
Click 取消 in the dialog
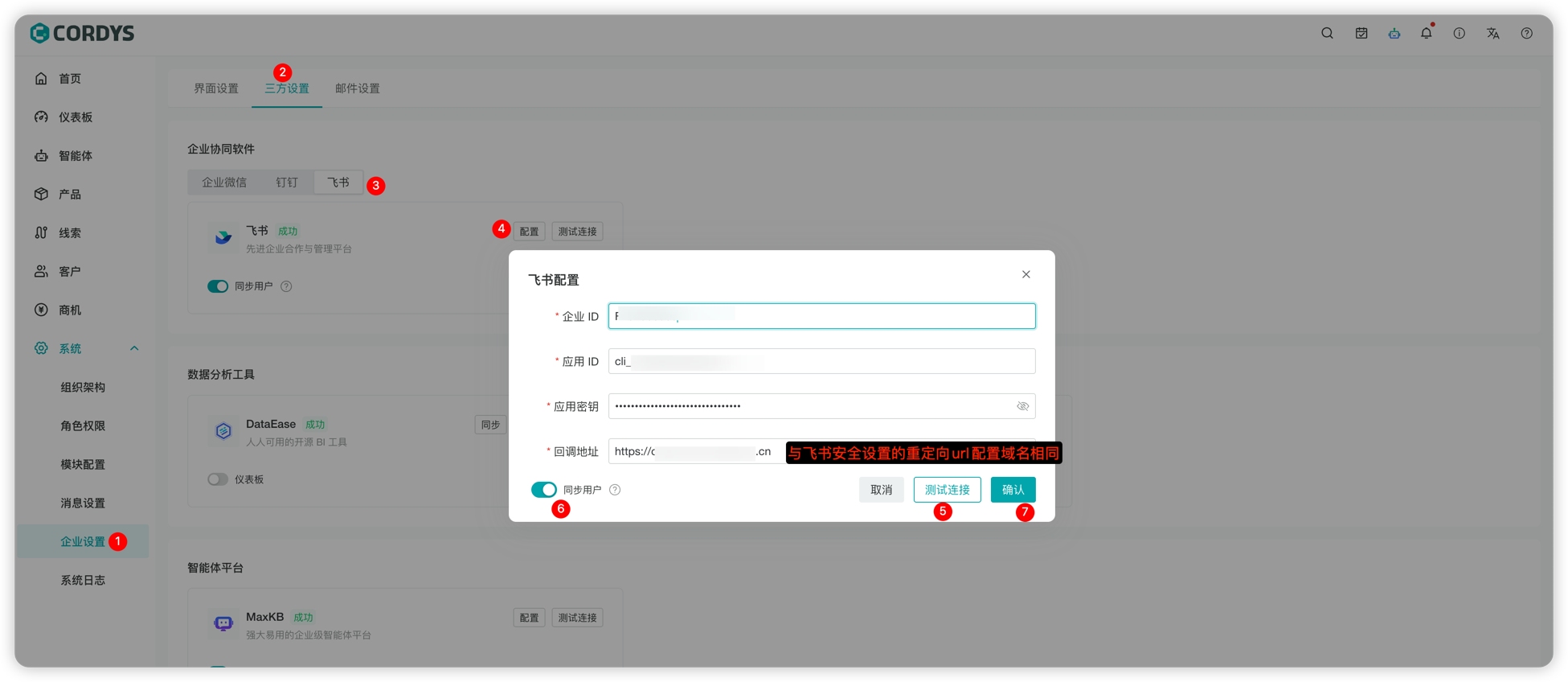[882, 490]
